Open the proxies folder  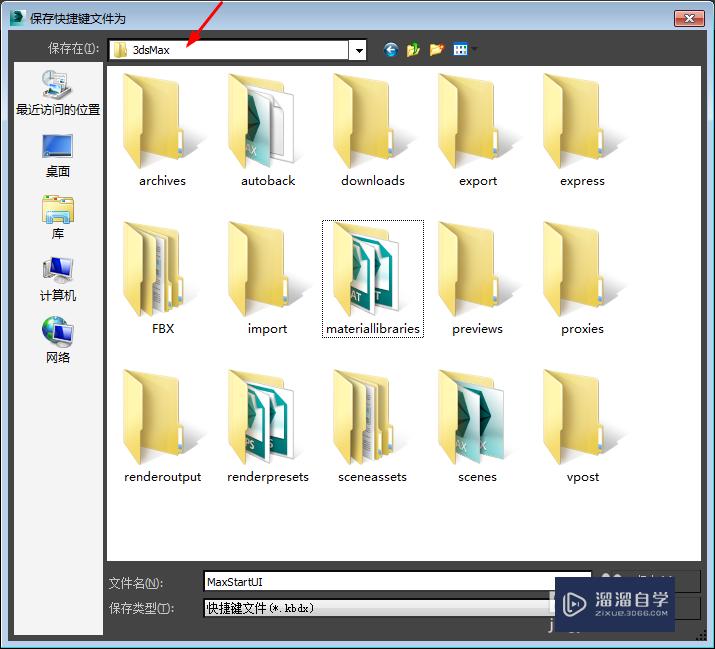pyautogui.click(x=582, y=279)
